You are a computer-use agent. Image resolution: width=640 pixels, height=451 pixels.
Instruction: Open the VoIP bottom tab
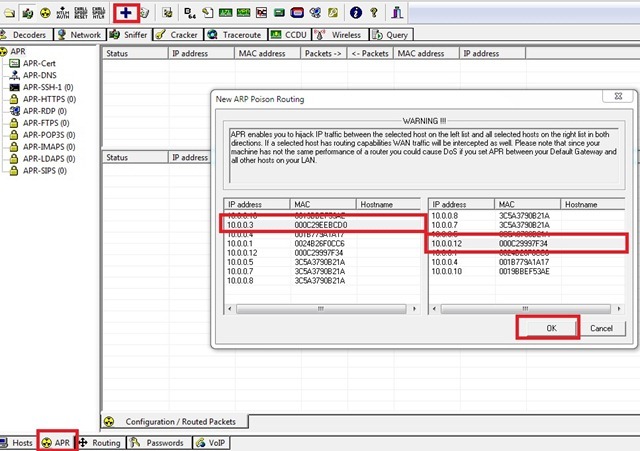coord(211,443)
